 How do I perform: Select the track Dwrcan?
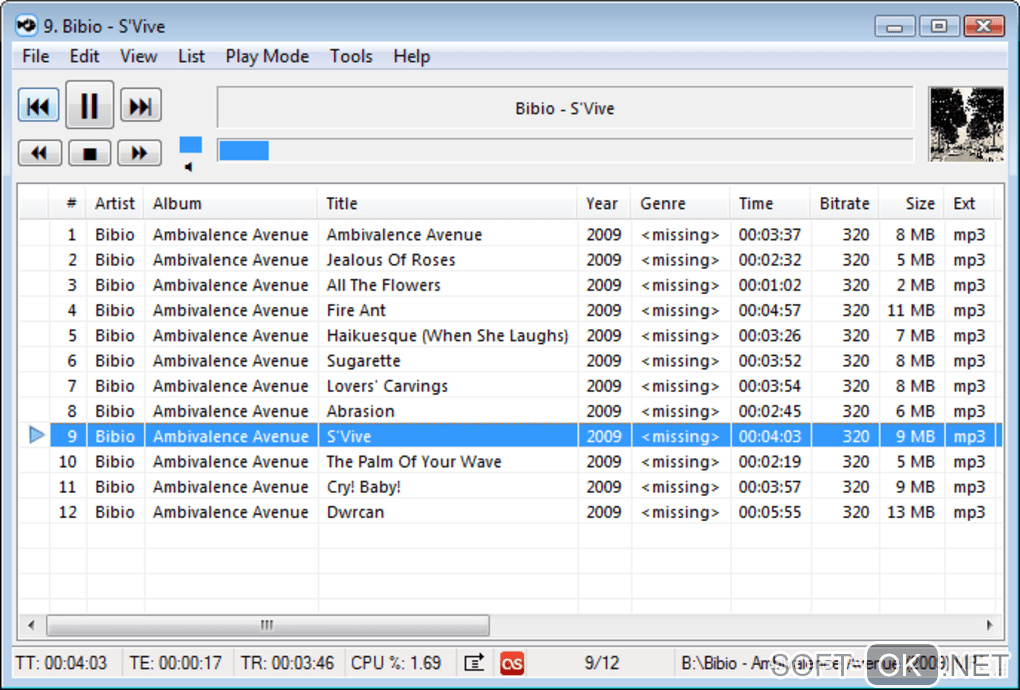[355, 512]
